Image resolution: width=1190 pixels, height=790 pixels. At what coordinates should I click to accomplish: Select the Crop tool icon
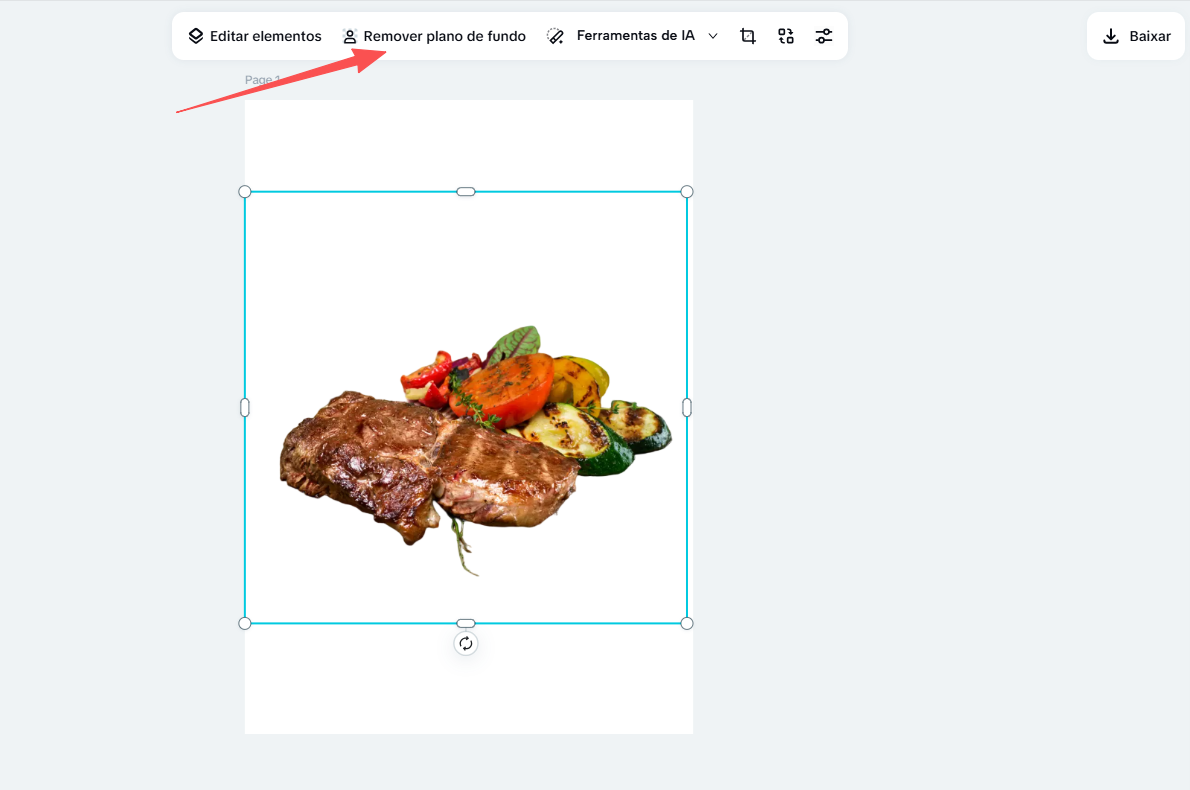(748, 35)
